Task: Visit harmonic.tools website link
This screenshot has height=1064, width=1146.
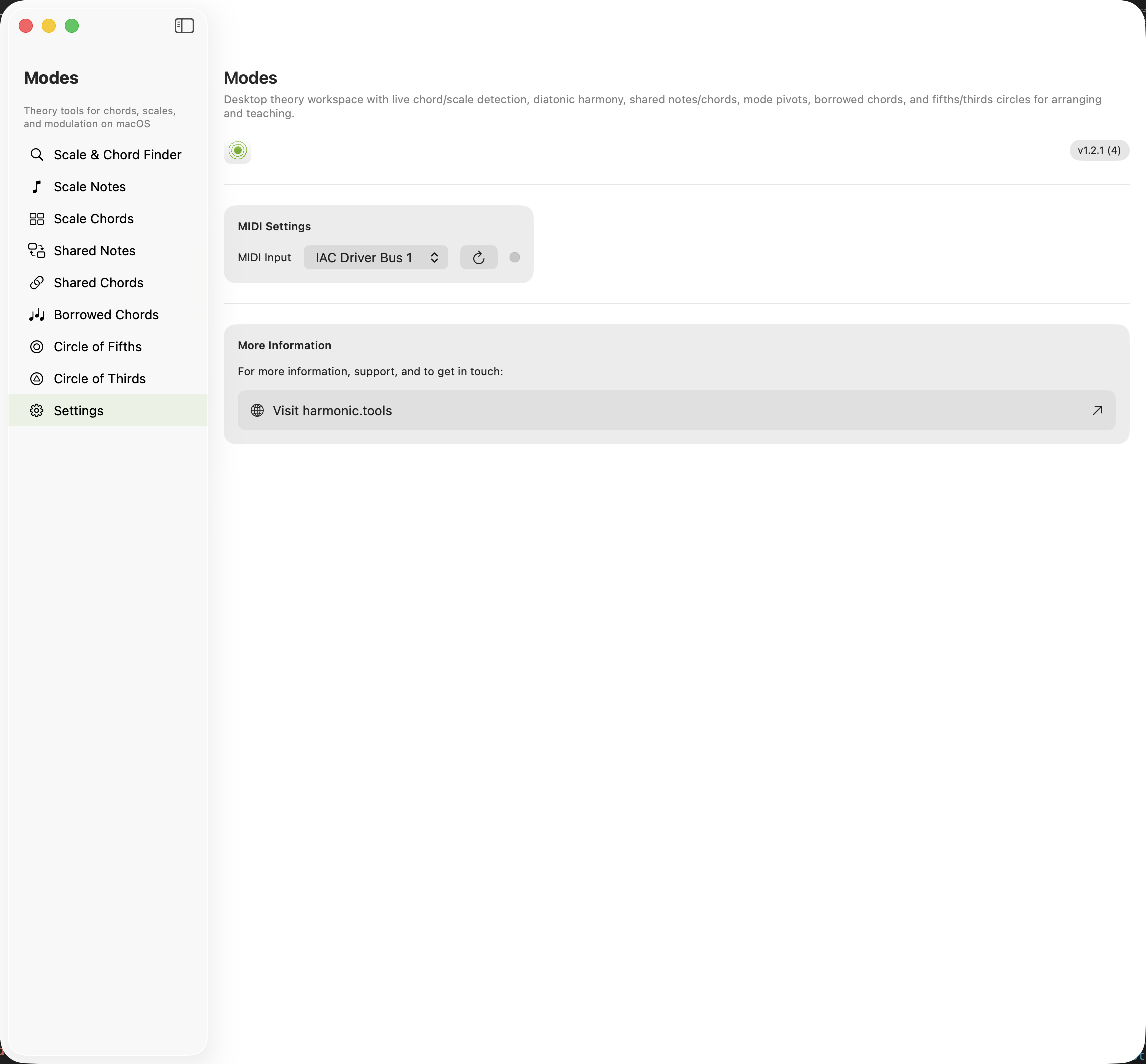Action: point(332,410)
